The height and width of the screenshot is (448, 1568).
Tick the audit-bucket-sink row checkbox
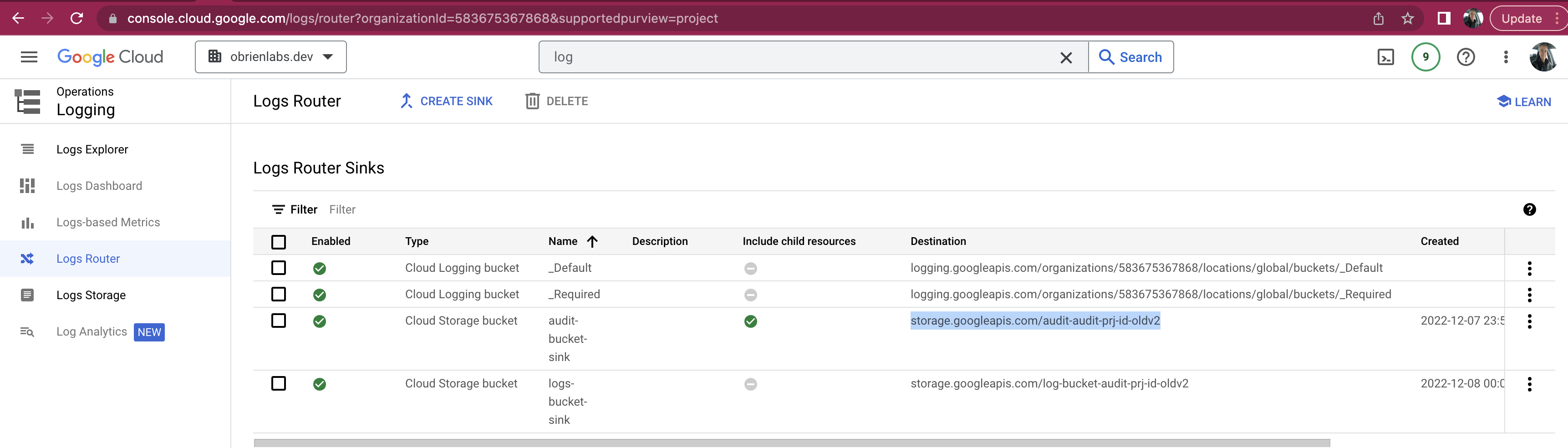[x=279, y=321]
